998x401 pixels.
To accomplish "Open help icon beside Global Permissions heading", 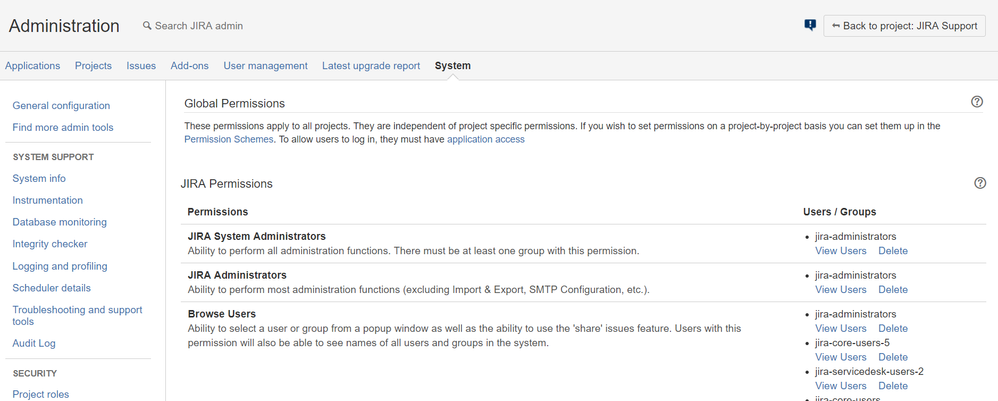I will point(977,102).
